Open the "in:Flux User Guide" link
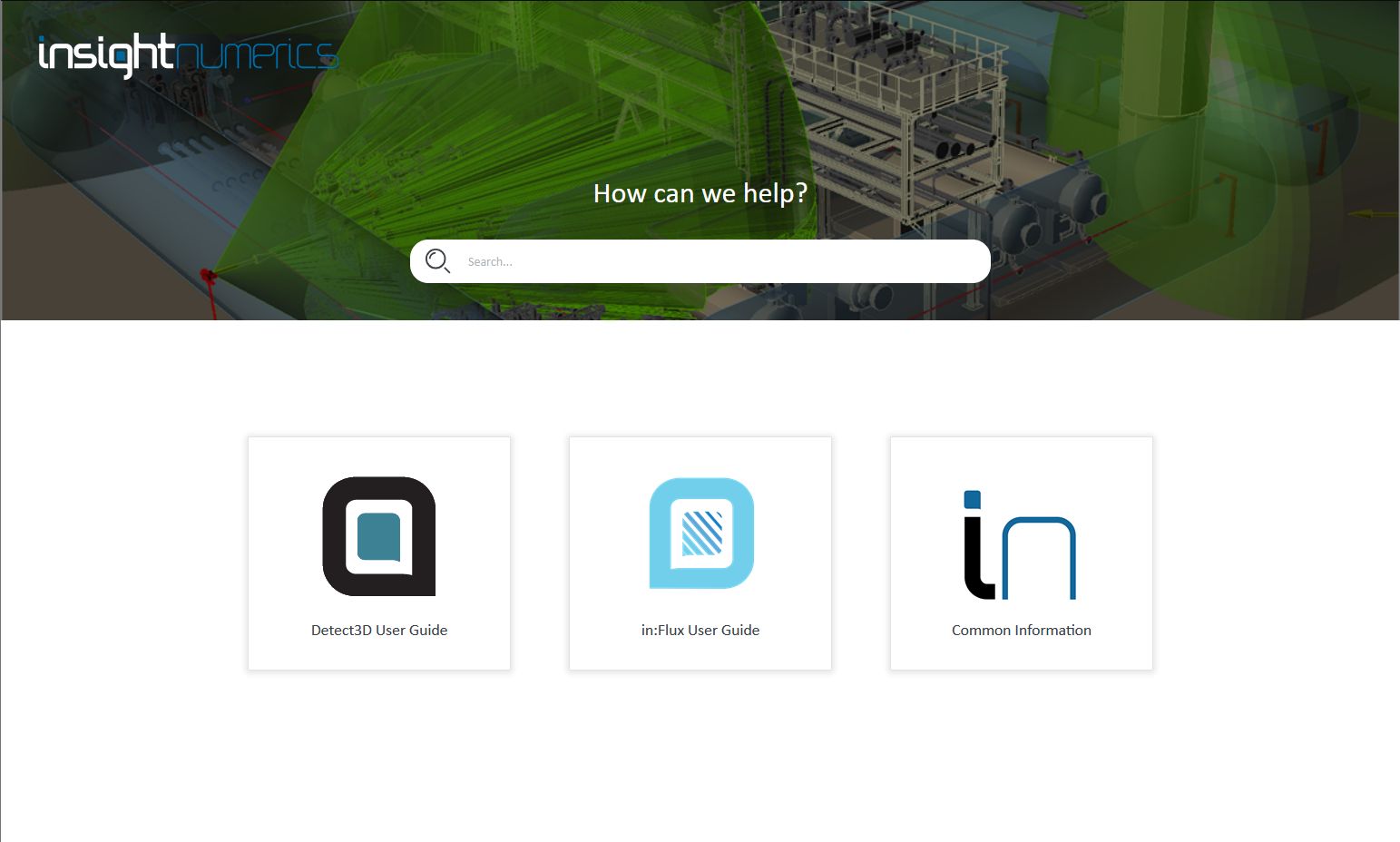Image resolution: width=1400 pixels, height=842 pixels. click(700, 630)
